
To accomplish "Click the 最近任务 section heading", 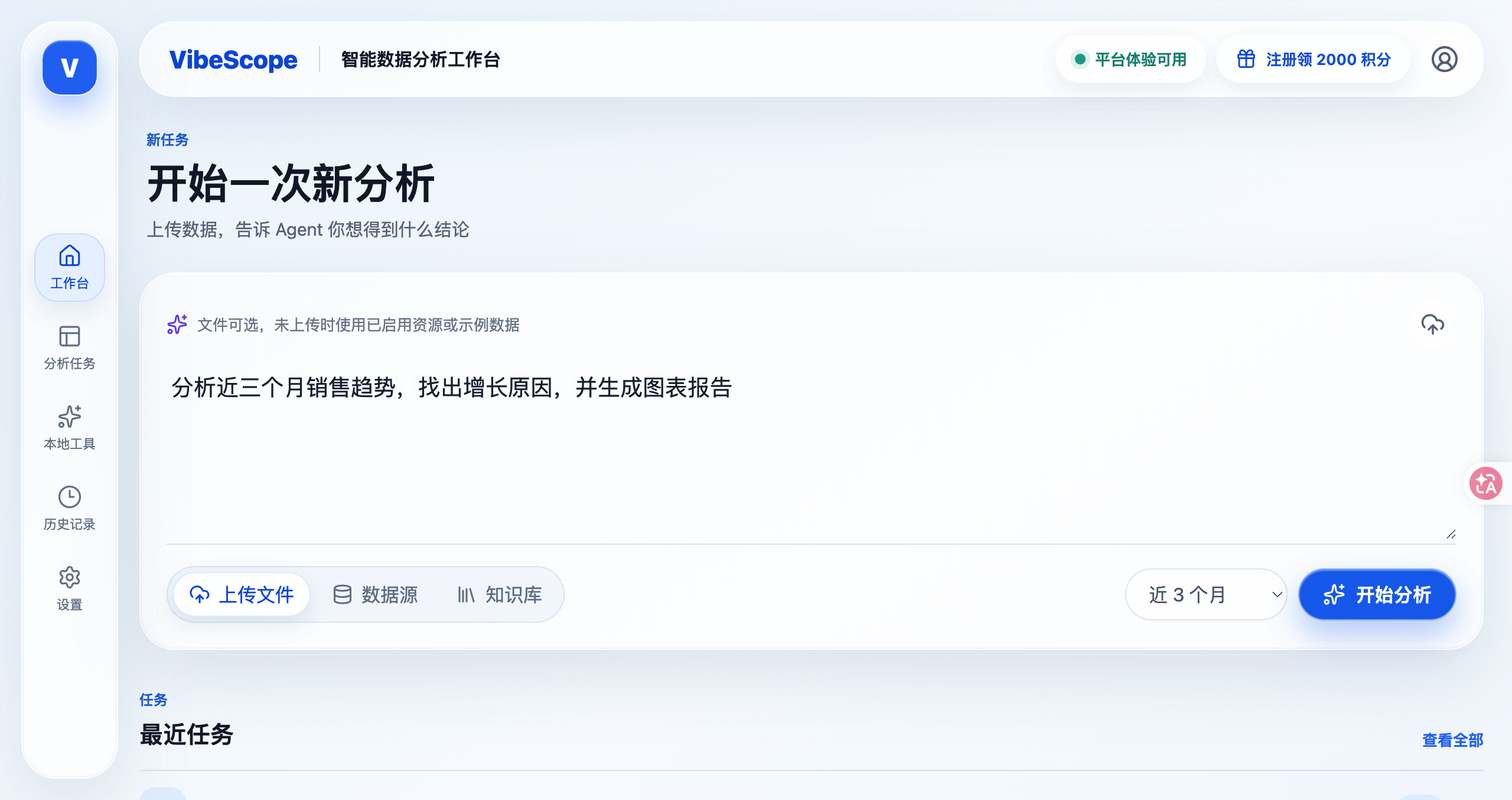I will (x=187, y=734).
